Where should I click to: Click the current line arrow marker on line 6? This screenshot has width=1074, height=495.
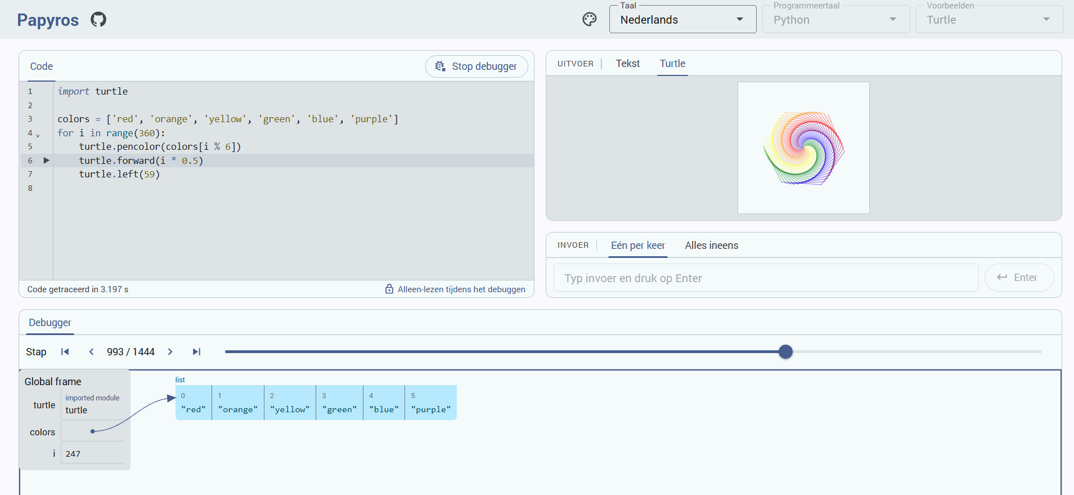tap(46, 160)
